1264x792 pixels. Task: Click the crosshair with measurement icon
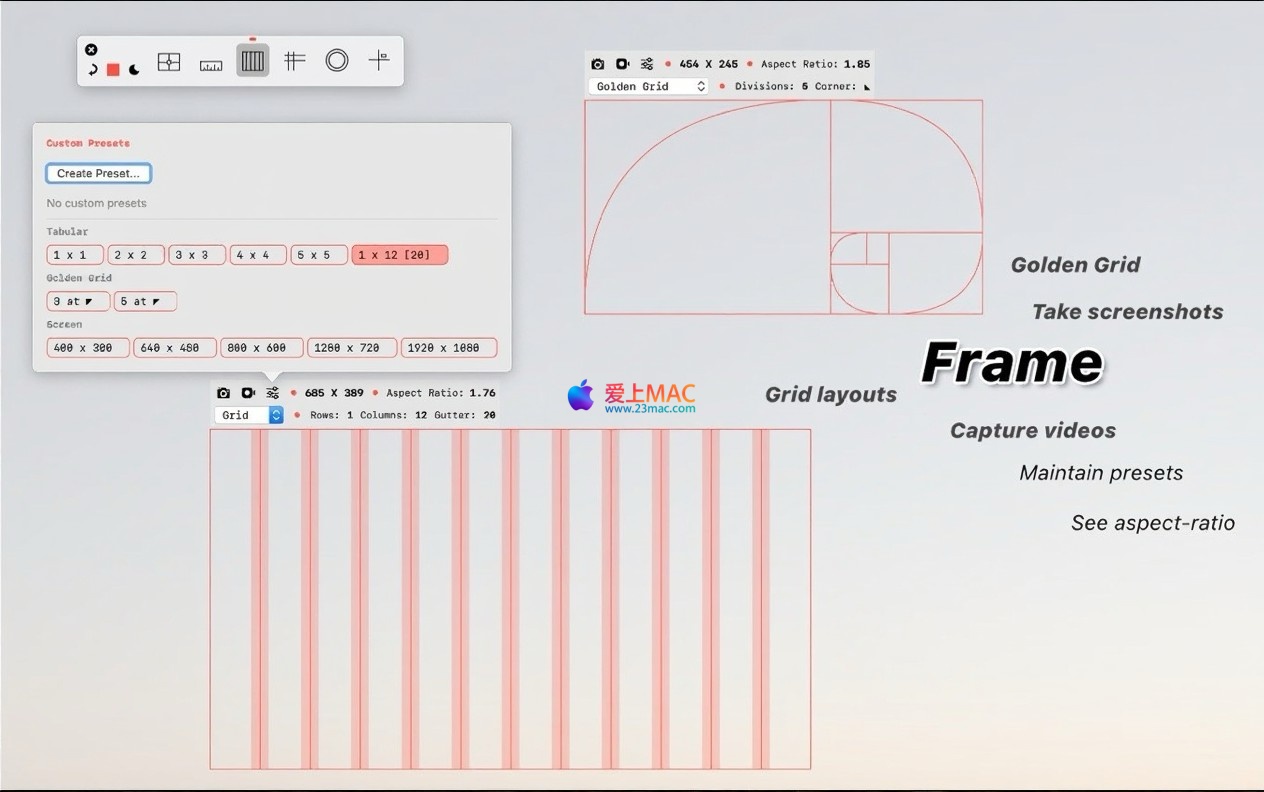click(x=379, y=61)
